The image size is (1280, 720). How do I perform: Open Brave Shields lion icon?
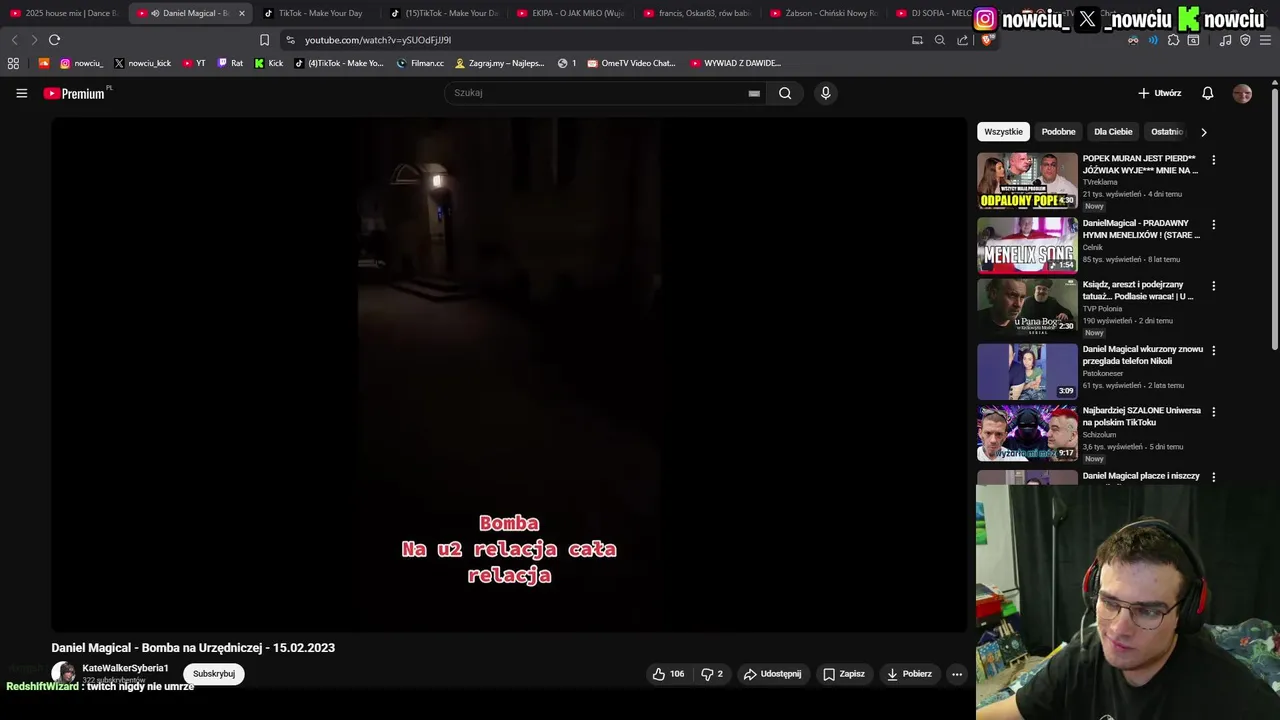coord(988,40)
